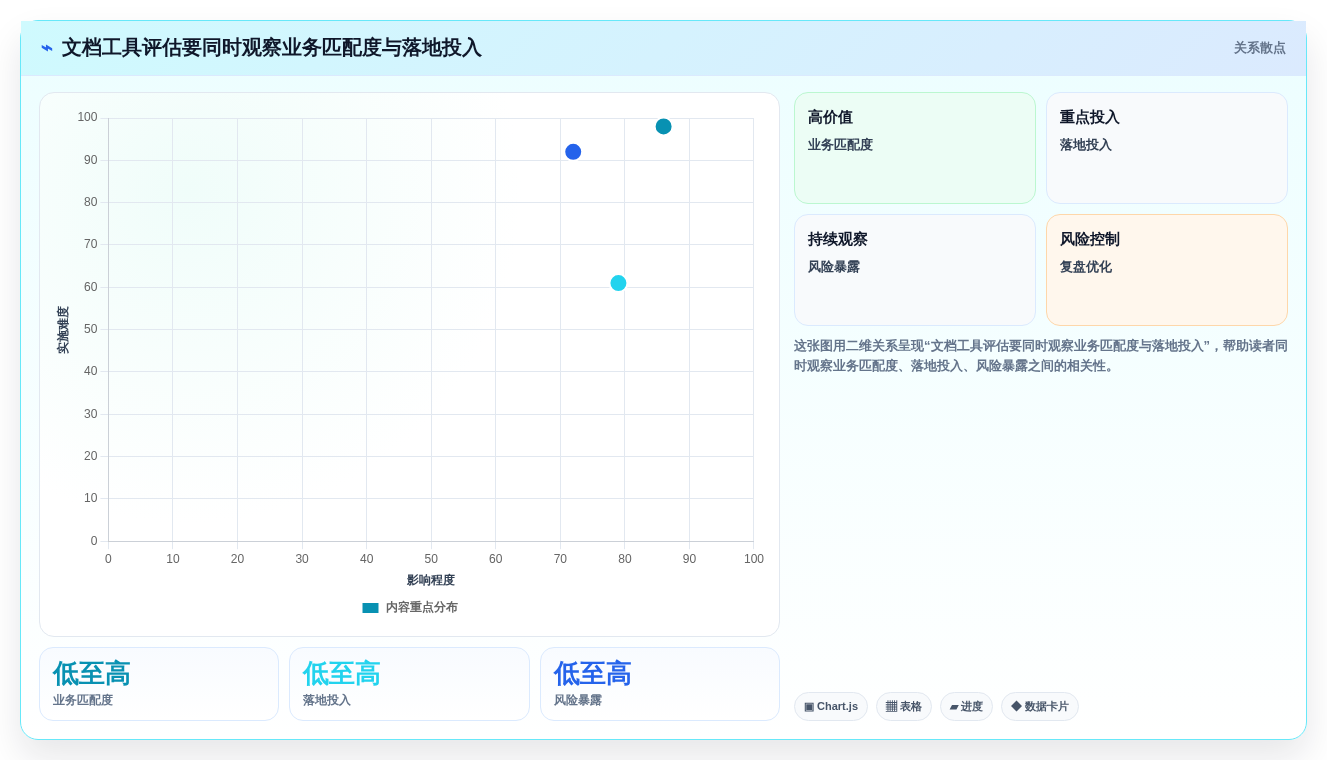Toggle the 内容重点分布 legend color swatch
Viewport: 1327px width, 760px height.
click(x=370, y=608)
